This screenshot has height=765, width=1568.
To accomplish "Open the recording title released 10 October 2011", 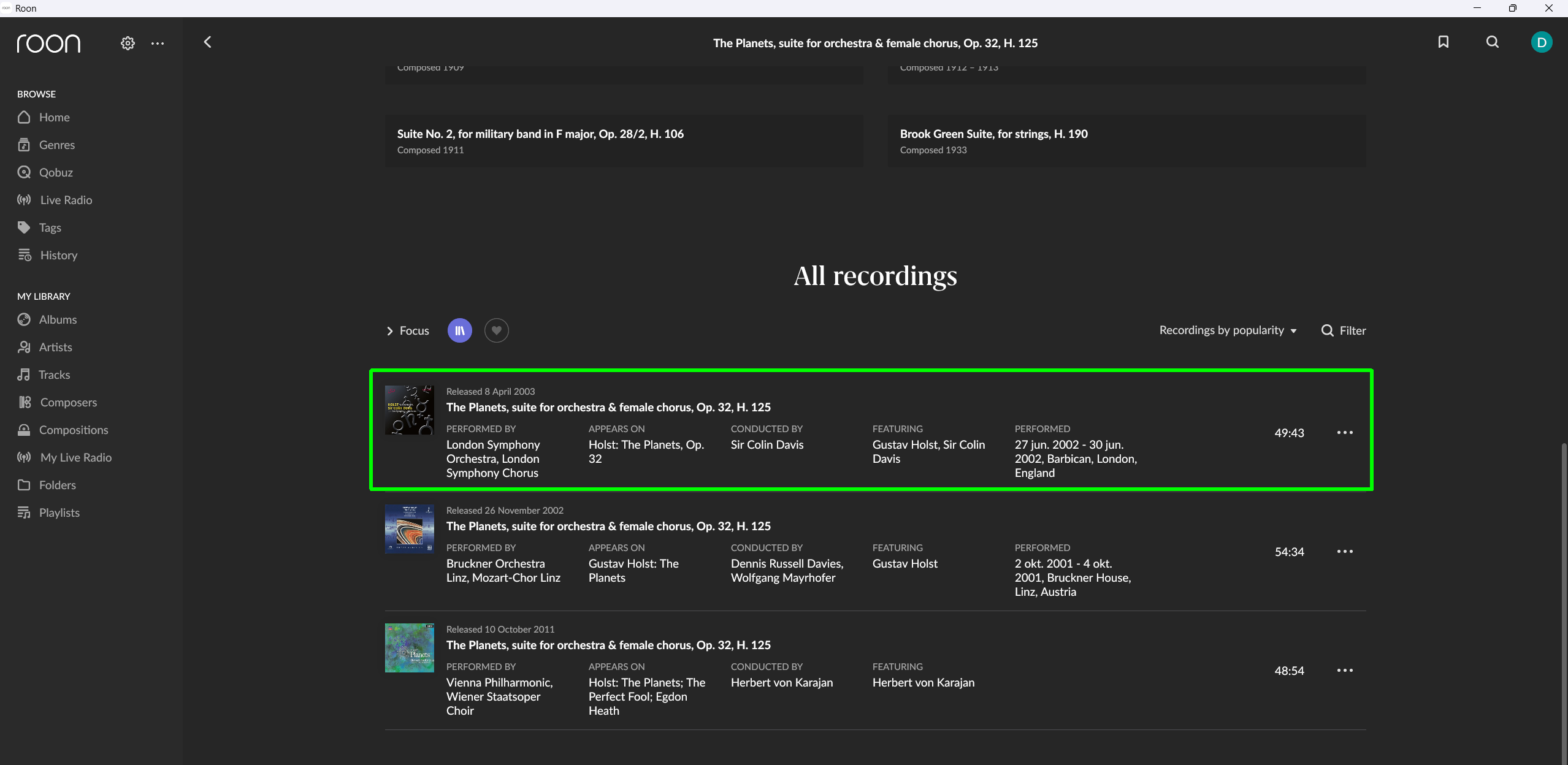I will pos(608,645).
